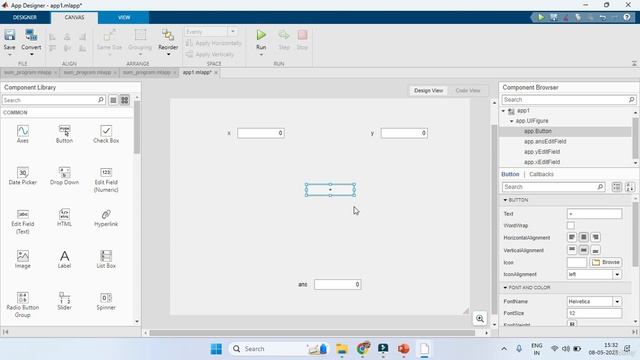Viewport: 640px width, 360px height.
Task: Click the Convert icon in the toolstrip
Action: tap(31, 35)
